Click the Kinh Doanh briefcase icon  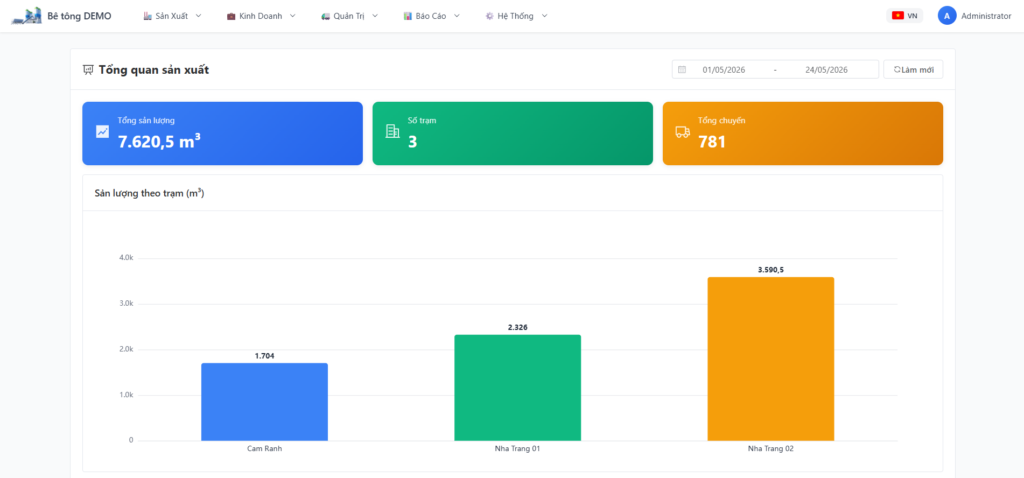(x=231, y=16)
